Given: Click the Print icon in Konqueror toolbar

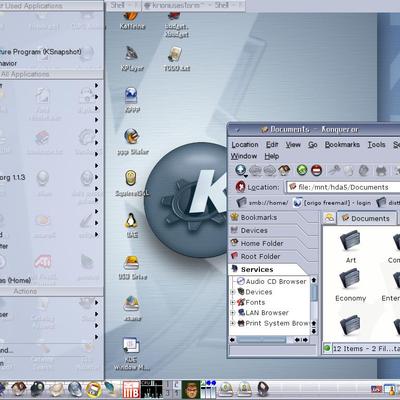Looking at the screenshot, I should click(381, 171).
